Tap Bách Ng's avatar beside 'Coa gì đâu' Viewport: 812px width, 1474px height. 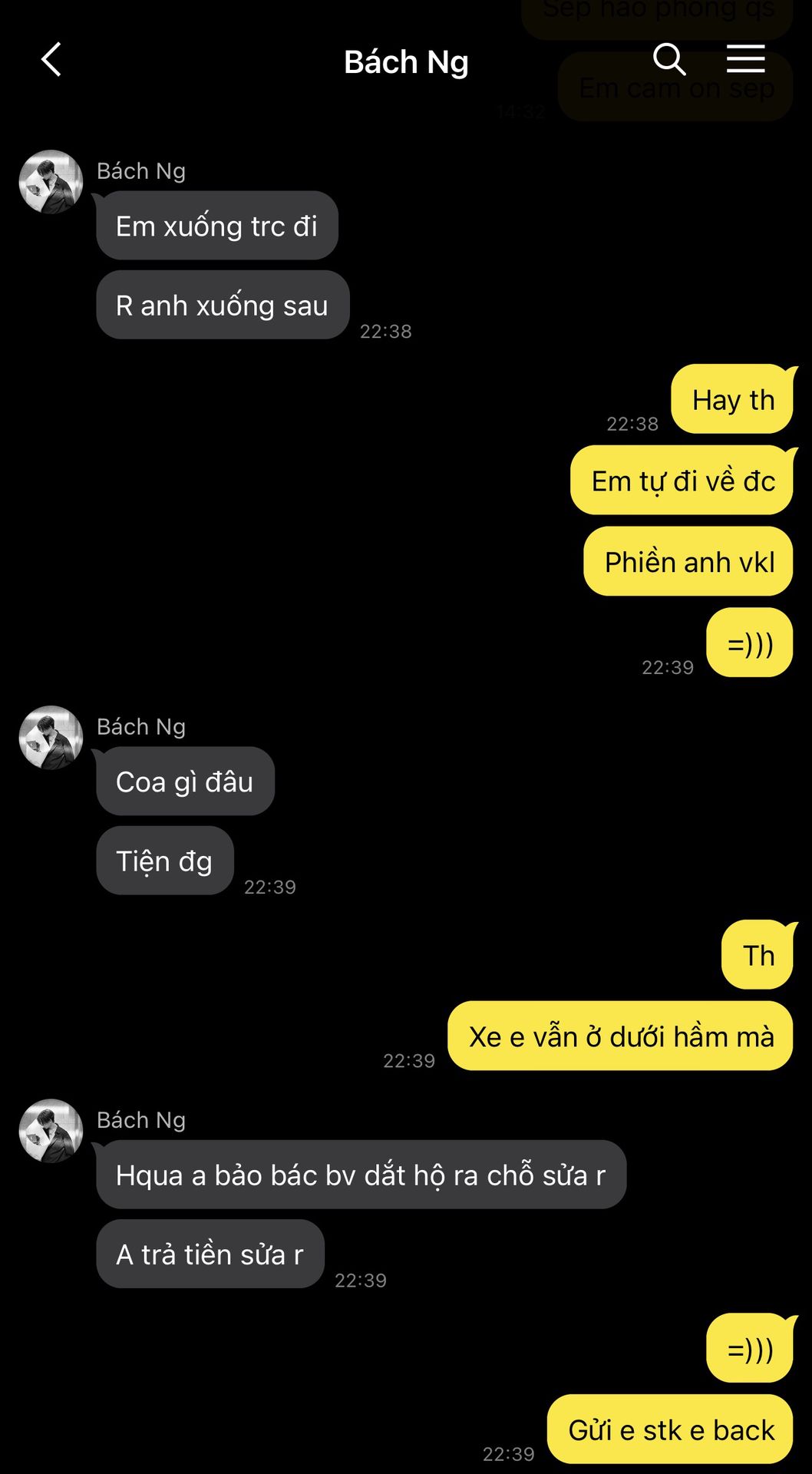[51, 738]
